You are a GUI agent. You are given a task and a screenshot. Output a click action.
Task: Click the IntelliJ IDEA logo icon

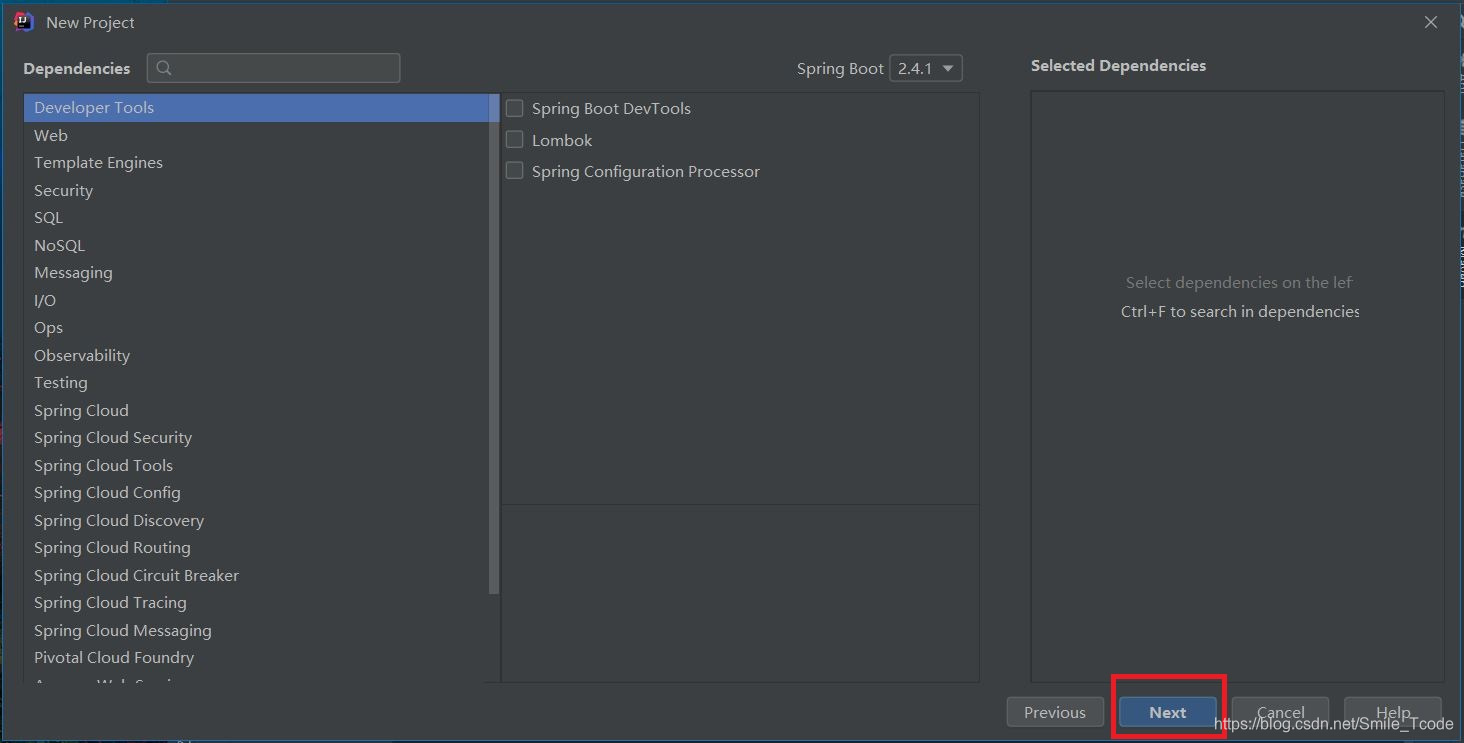[x=24, y=22]
